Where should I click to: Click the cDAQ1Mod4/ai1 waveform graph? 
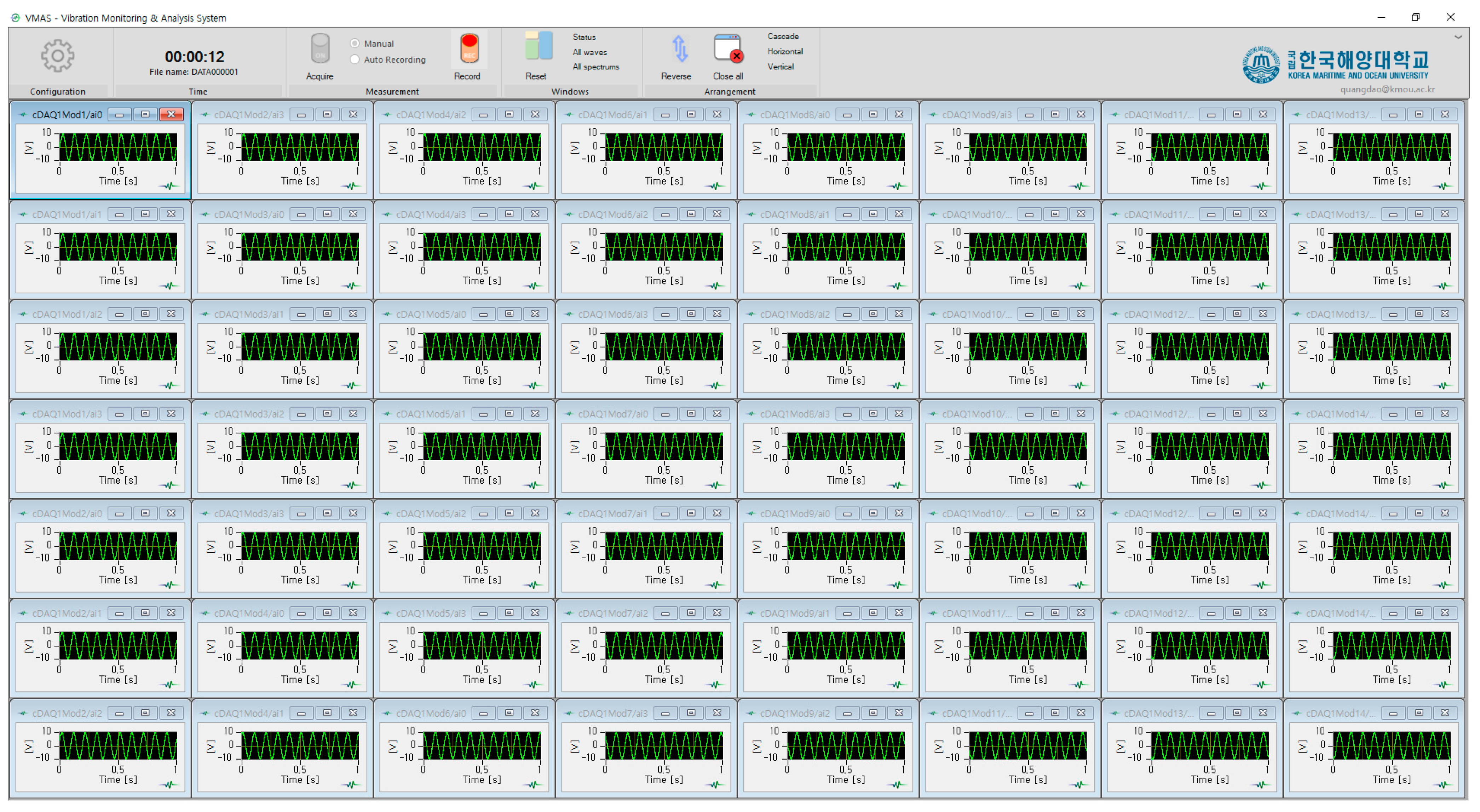[300, 745]
